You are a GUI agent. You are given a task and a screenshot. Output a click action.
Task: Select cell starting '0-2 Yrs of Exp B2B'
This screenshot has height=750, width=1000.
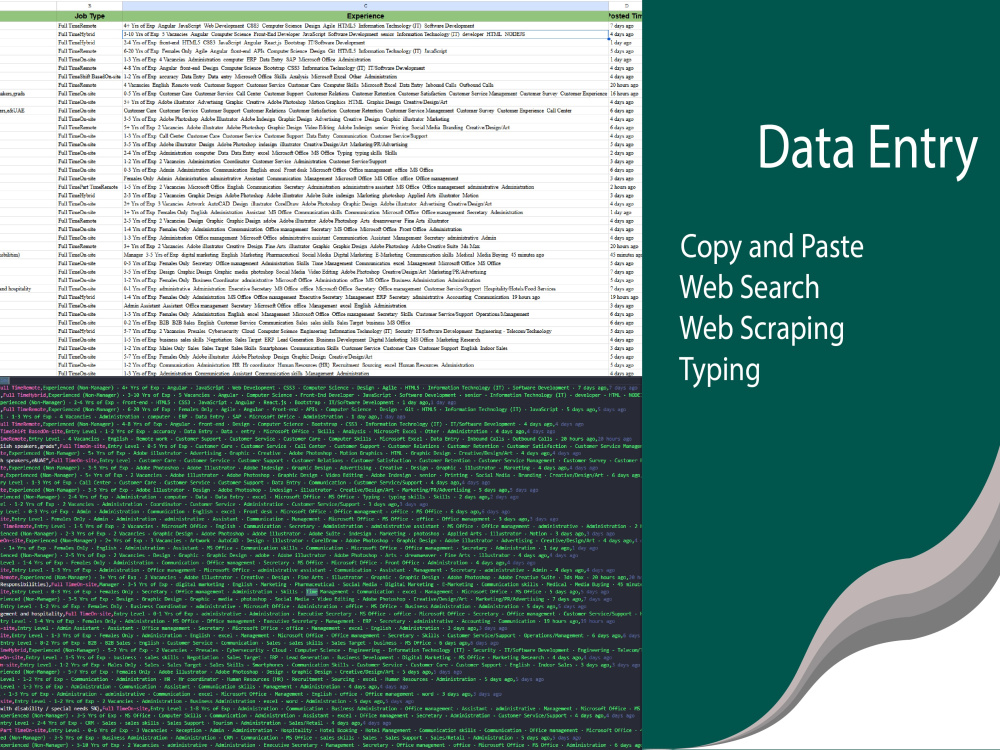click(365, 323)
